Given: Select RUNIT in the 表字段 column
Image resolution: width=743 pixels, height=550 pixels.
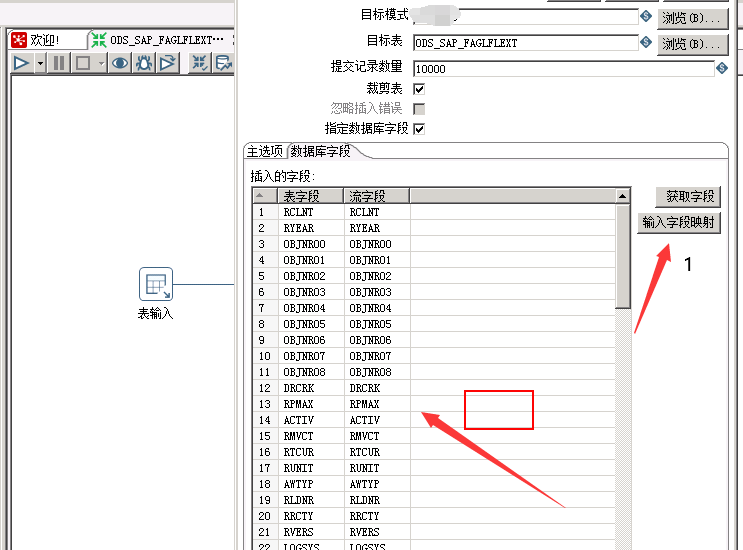Looking at the screenshot, I should [311, 469].
